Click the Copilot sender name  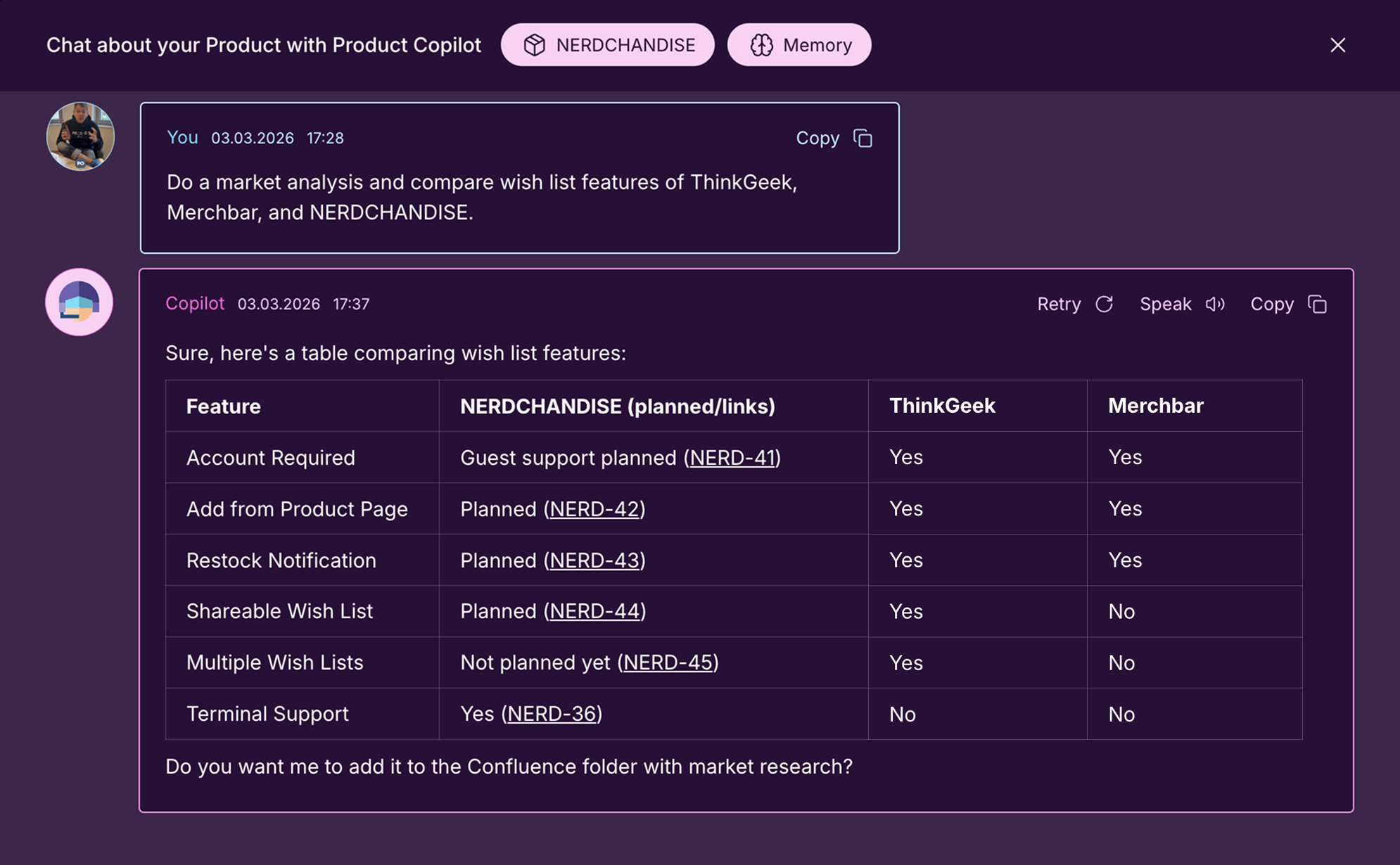pos(195,304)
